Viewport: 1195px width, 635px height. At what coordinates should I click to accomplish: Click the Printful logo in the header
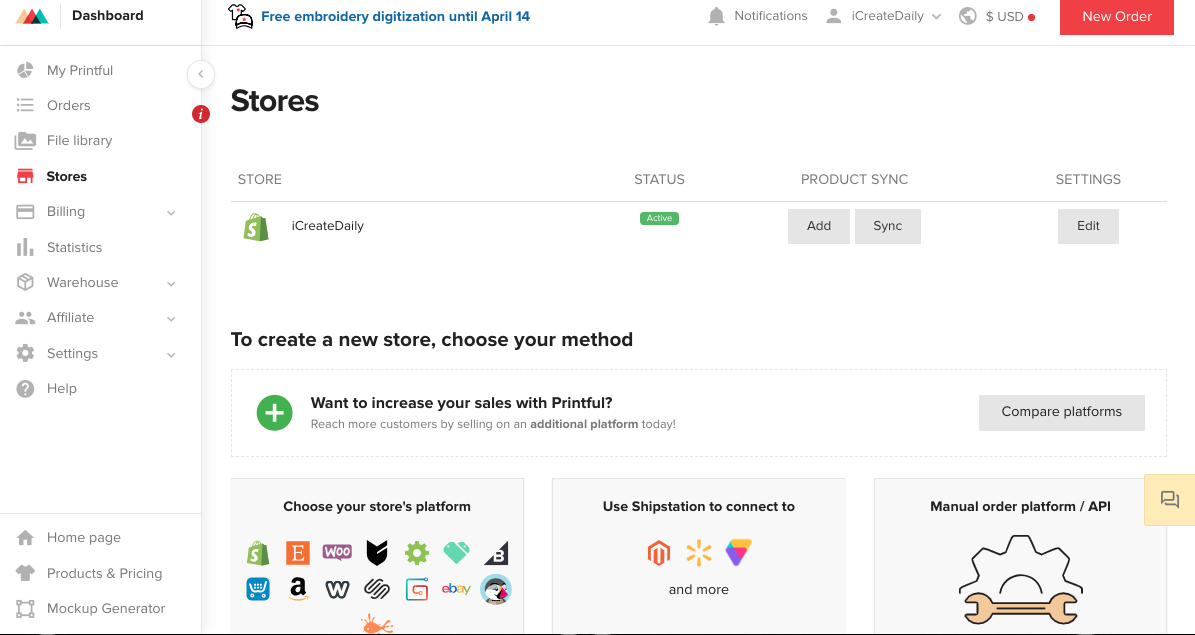tap(32, 16)
